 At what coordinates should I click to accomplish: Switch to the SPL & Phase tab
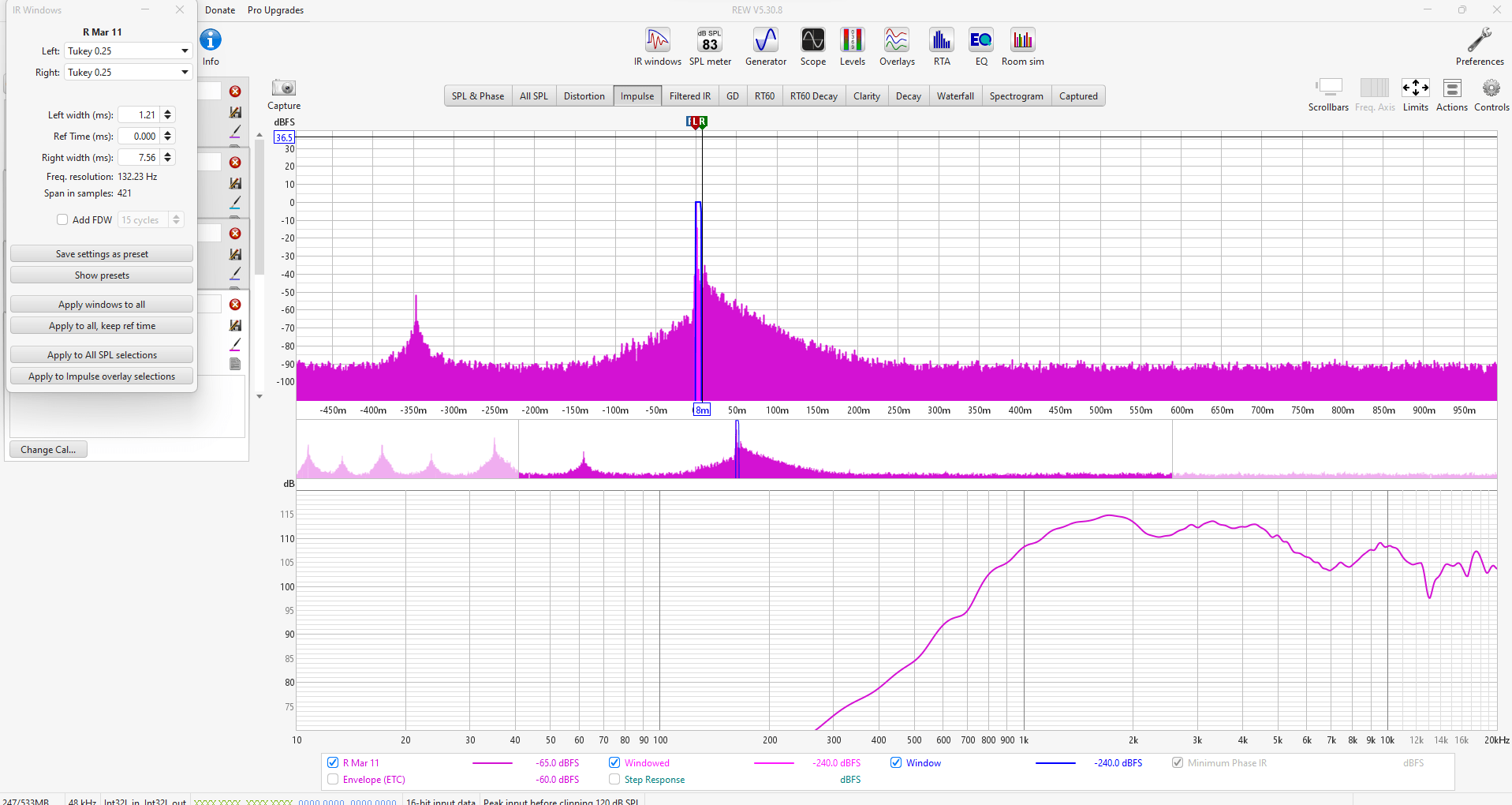[x=478, y=96]
